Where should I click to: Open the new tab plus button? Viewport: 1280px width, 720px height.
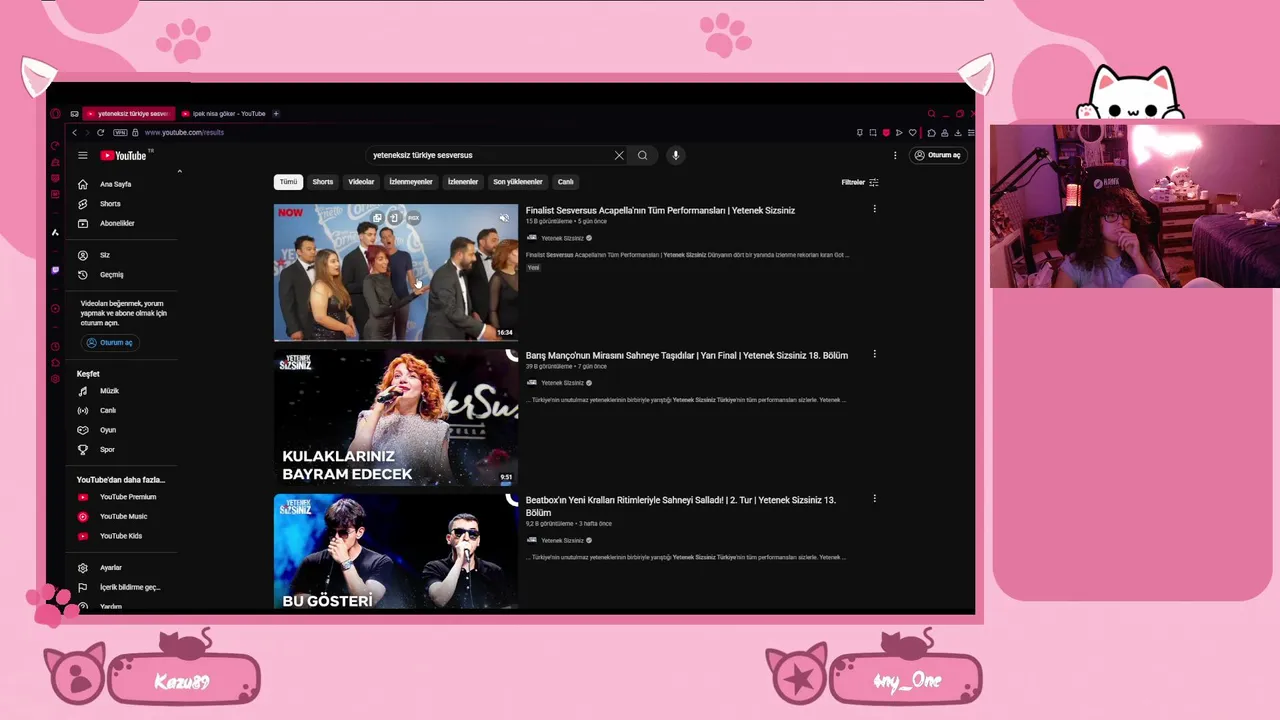(276, 114)
